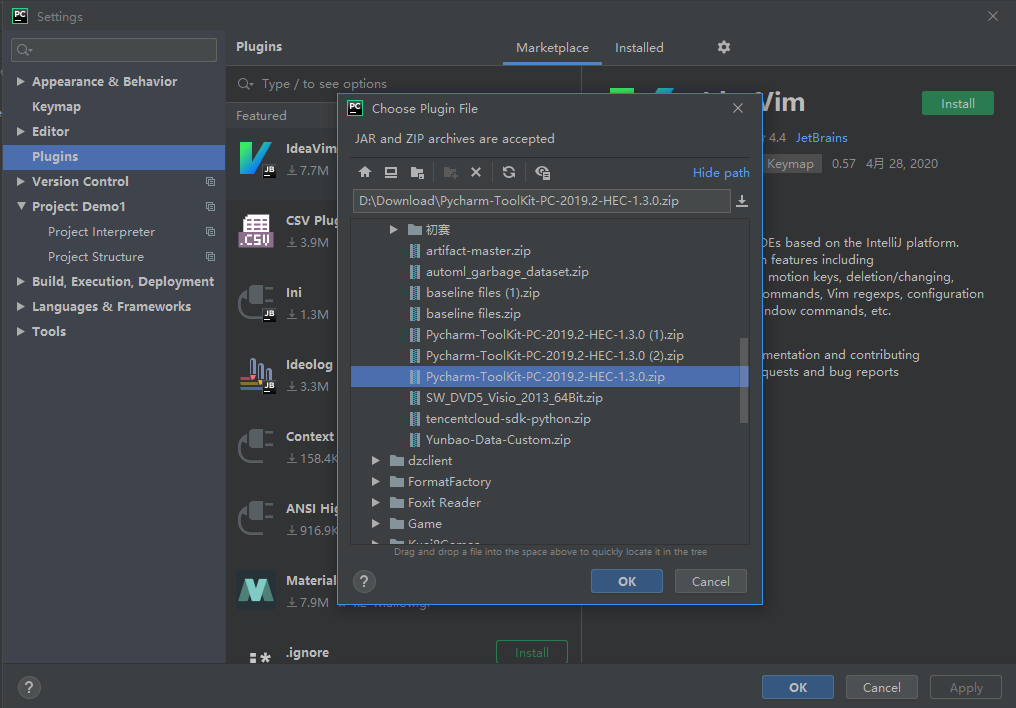1016x708 pixels.
Task: Click the new folder toolbar icon
Action: tap(450, 172)
